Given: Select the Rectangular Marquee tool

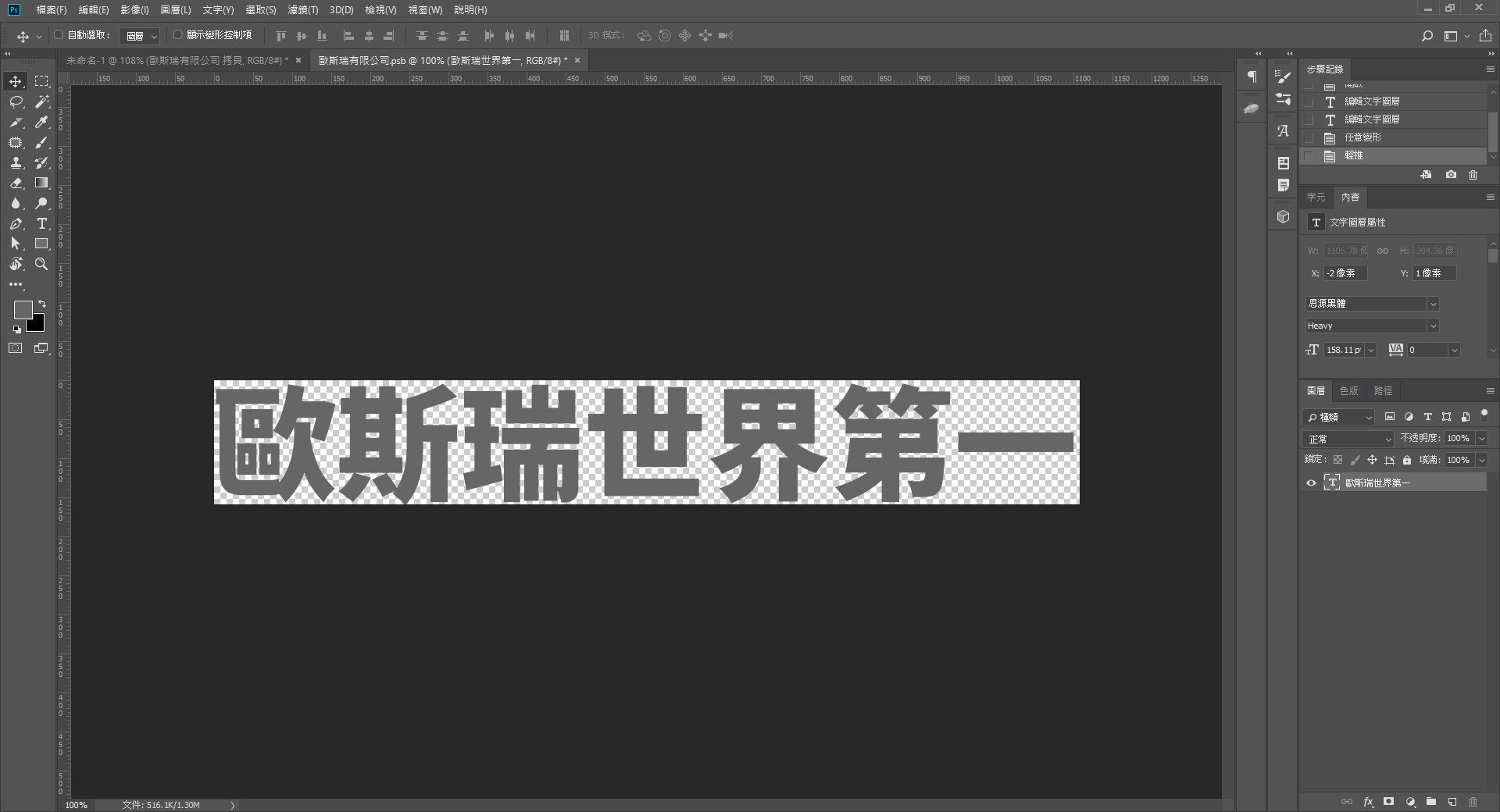Looking at the screenshot, I should pyautogui.click(x=42, y=82).
